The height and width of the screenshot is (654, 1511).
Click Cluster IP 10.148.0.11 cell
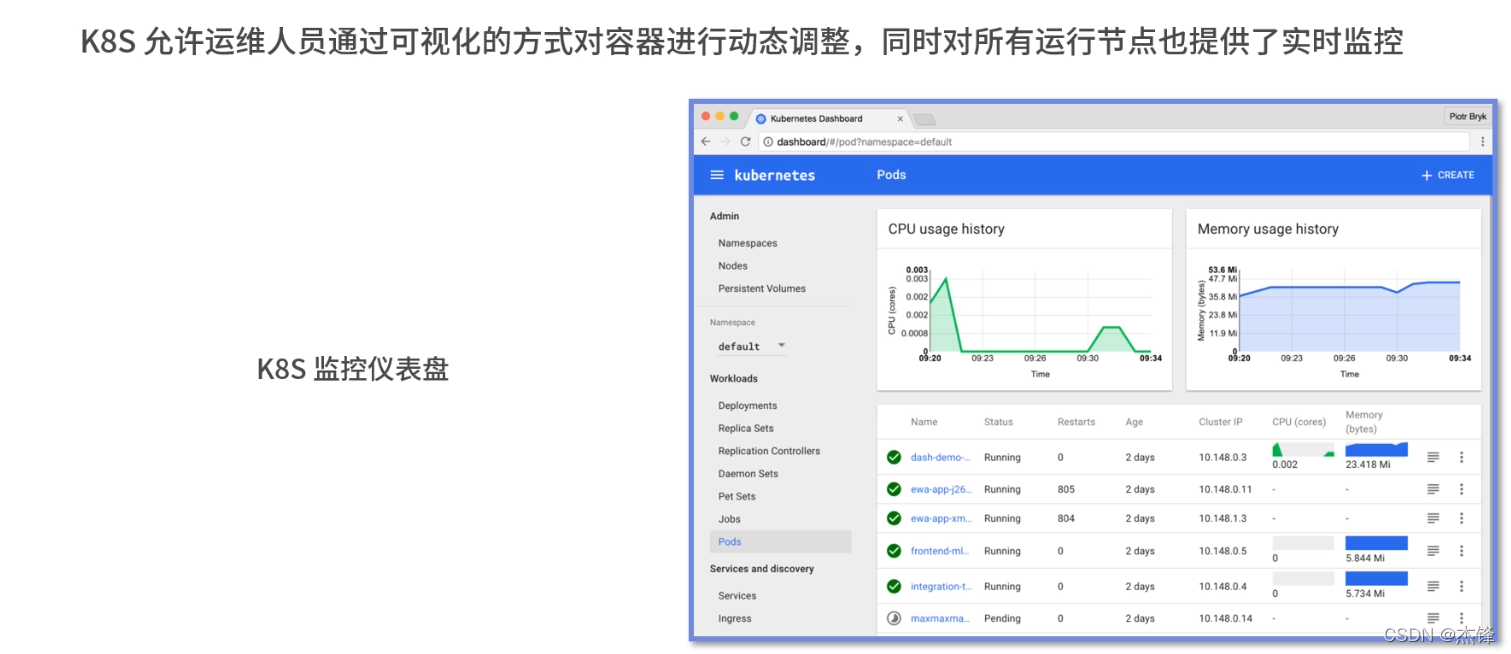pyautogui.click(x=1225, y=489)
